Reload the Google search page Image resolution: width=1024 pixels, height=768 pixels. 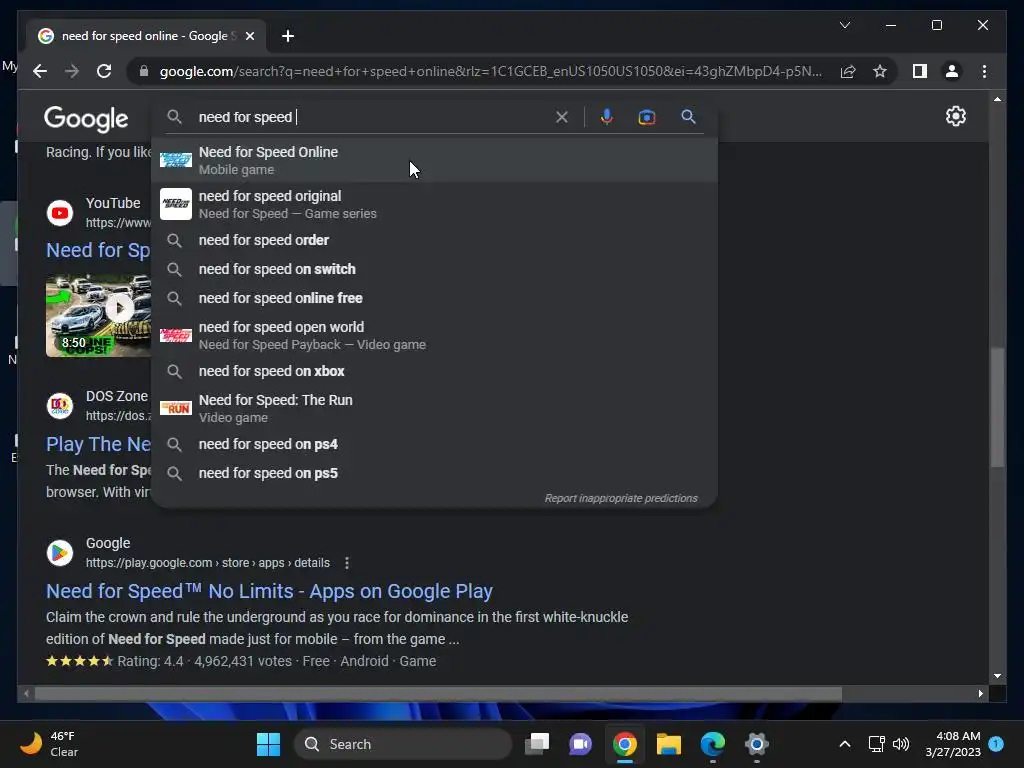point(104,71)
